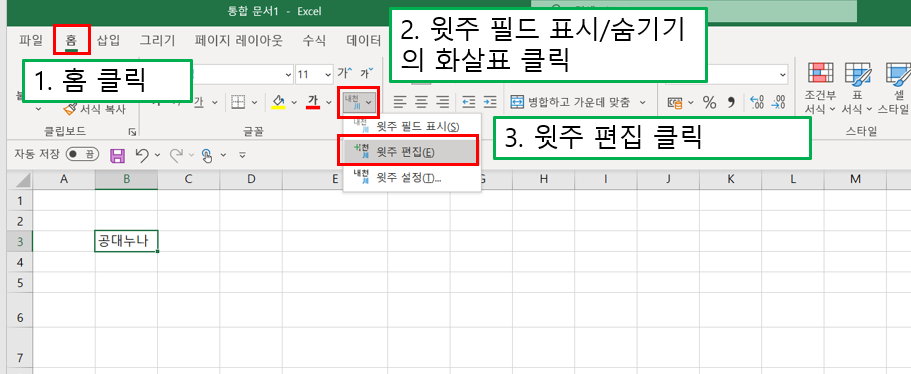Select column B header
This screenshot has width=911, height=374.
pyautogui.click(x=126, y=180)
